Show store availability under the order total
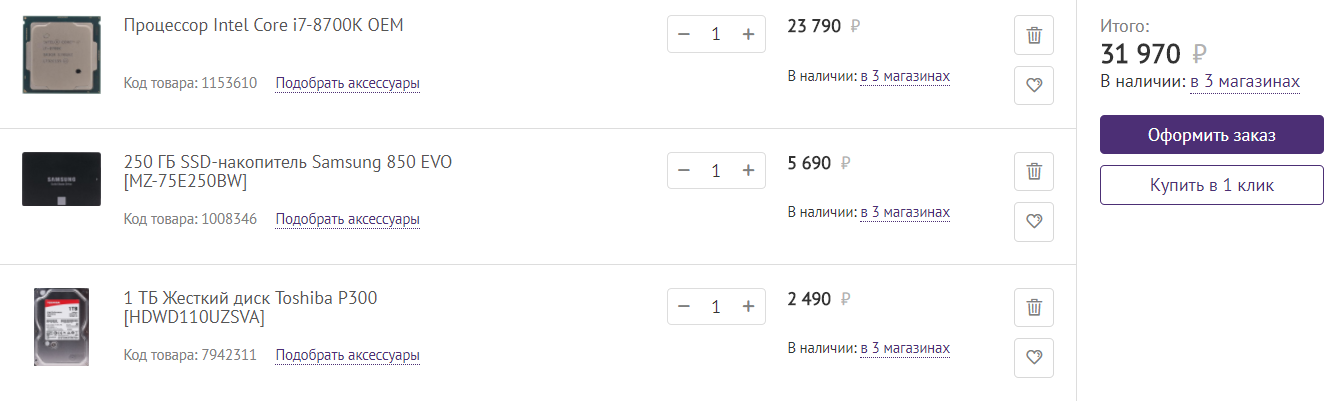The width and height of the screenshot is (1334, 401). coord(1244,82)
